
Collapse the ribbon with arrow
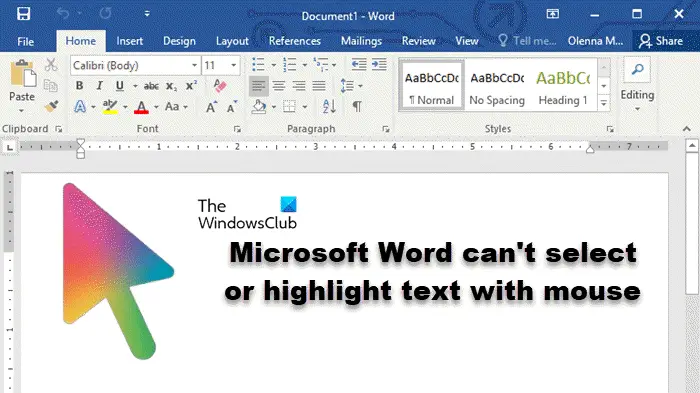(x=687, y=129)
